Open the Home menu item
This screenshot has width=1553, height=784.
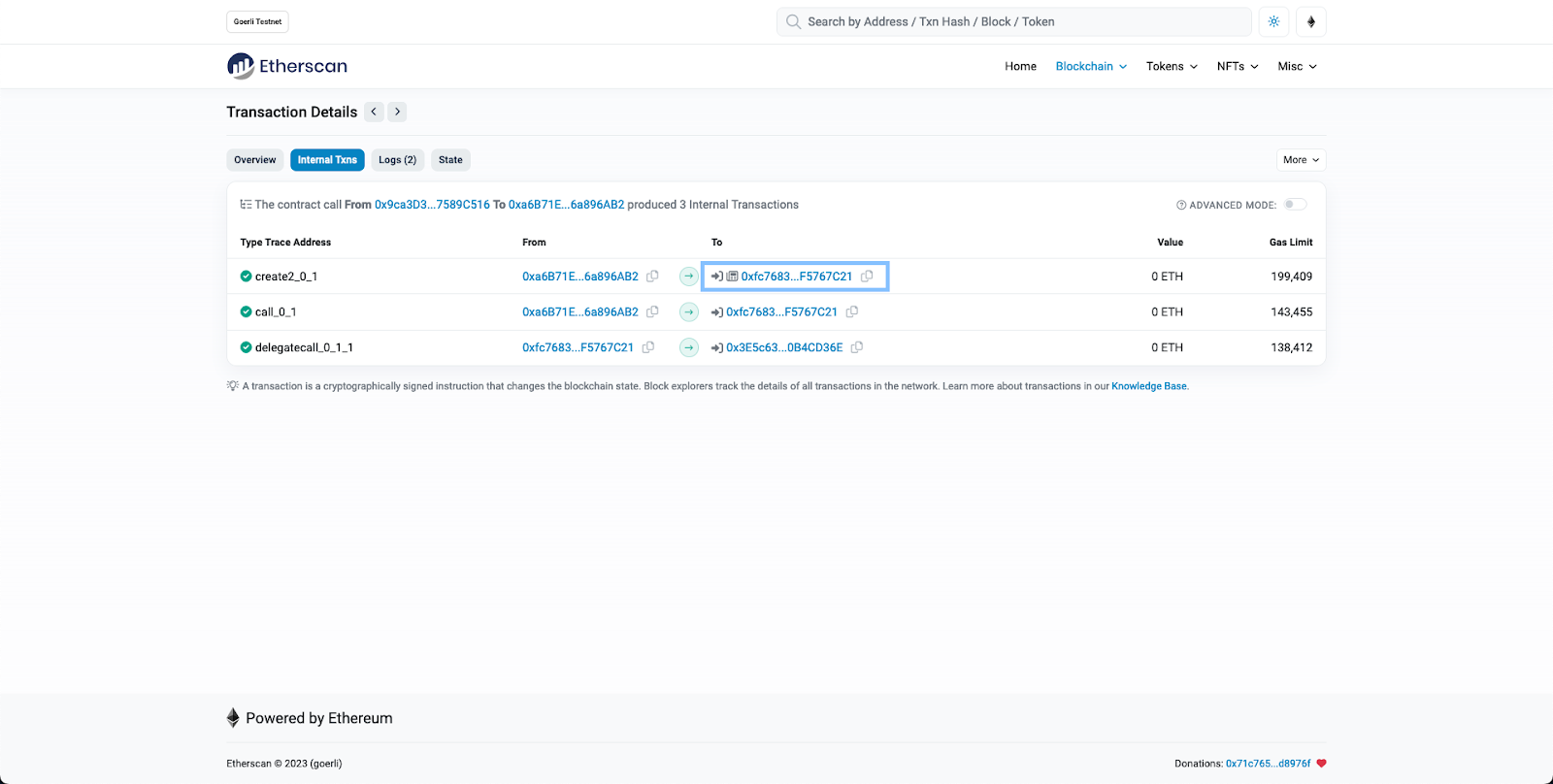pyautogui.click(x=1020, y=66)
